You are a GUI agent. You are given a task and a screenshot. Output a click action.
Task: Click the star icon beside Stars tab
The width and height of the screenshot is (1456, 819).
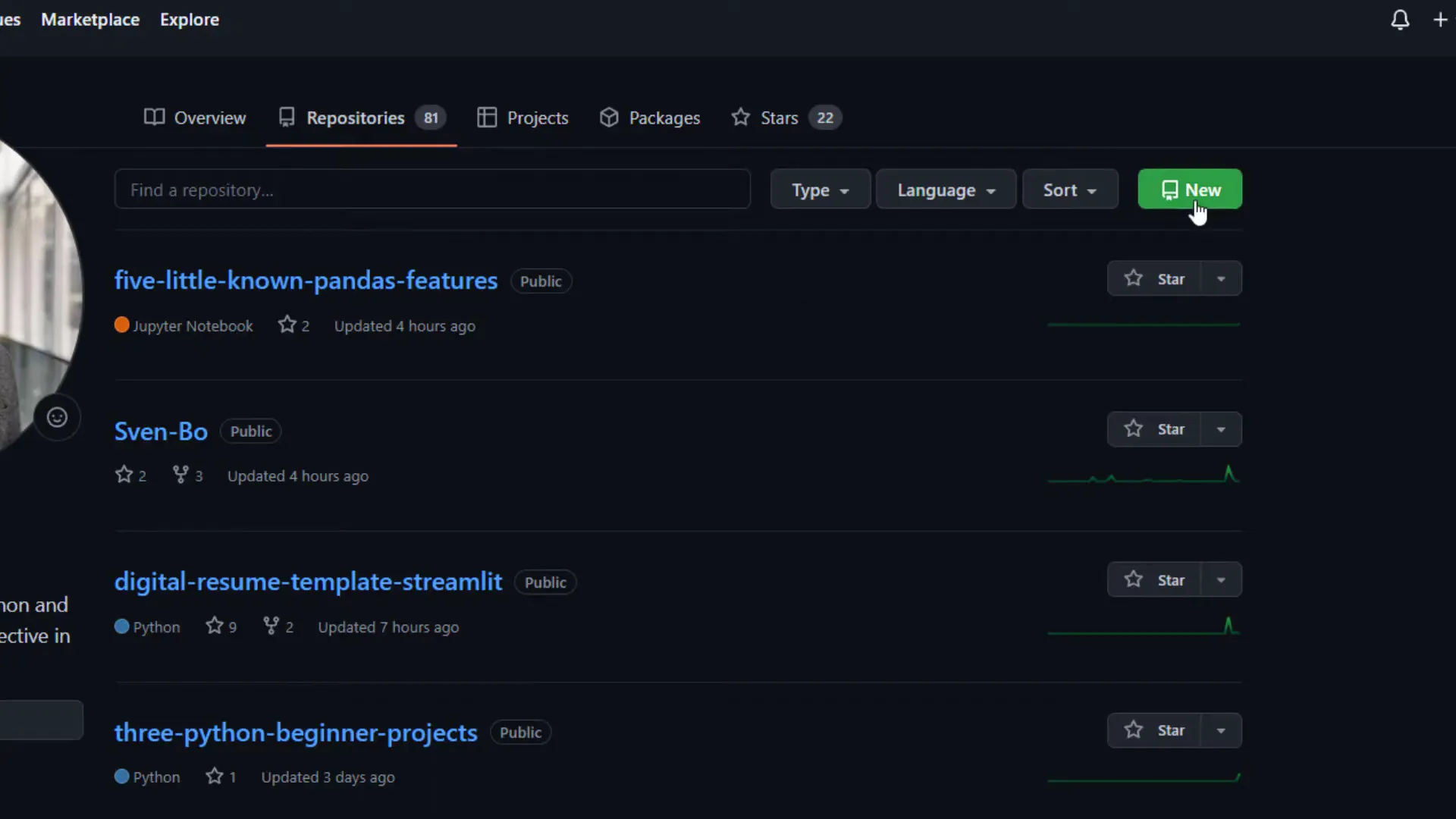(739, 117)
